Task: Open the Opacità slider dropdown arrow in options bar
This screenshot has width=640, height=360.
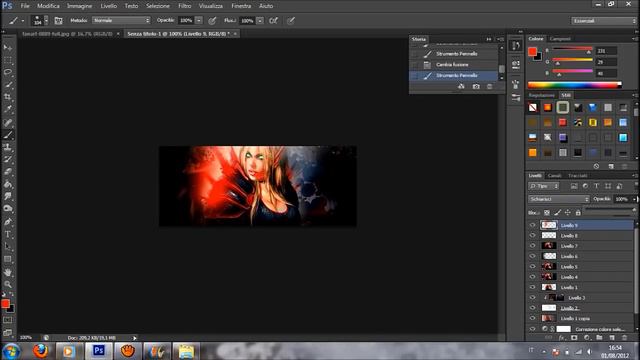Action: (199, 20)
